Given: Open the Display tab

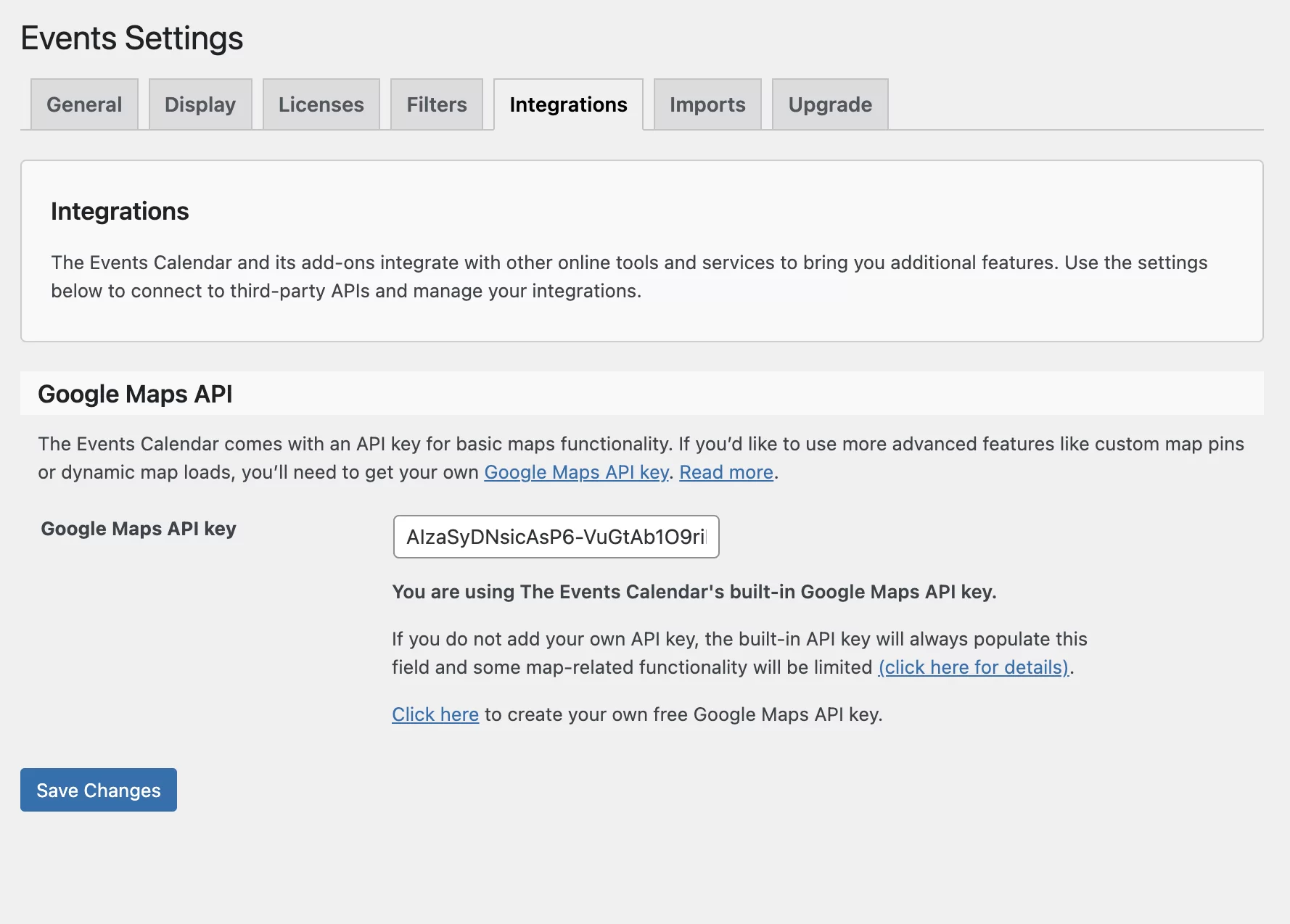Looking at the screenshot, I should (200, 104).
